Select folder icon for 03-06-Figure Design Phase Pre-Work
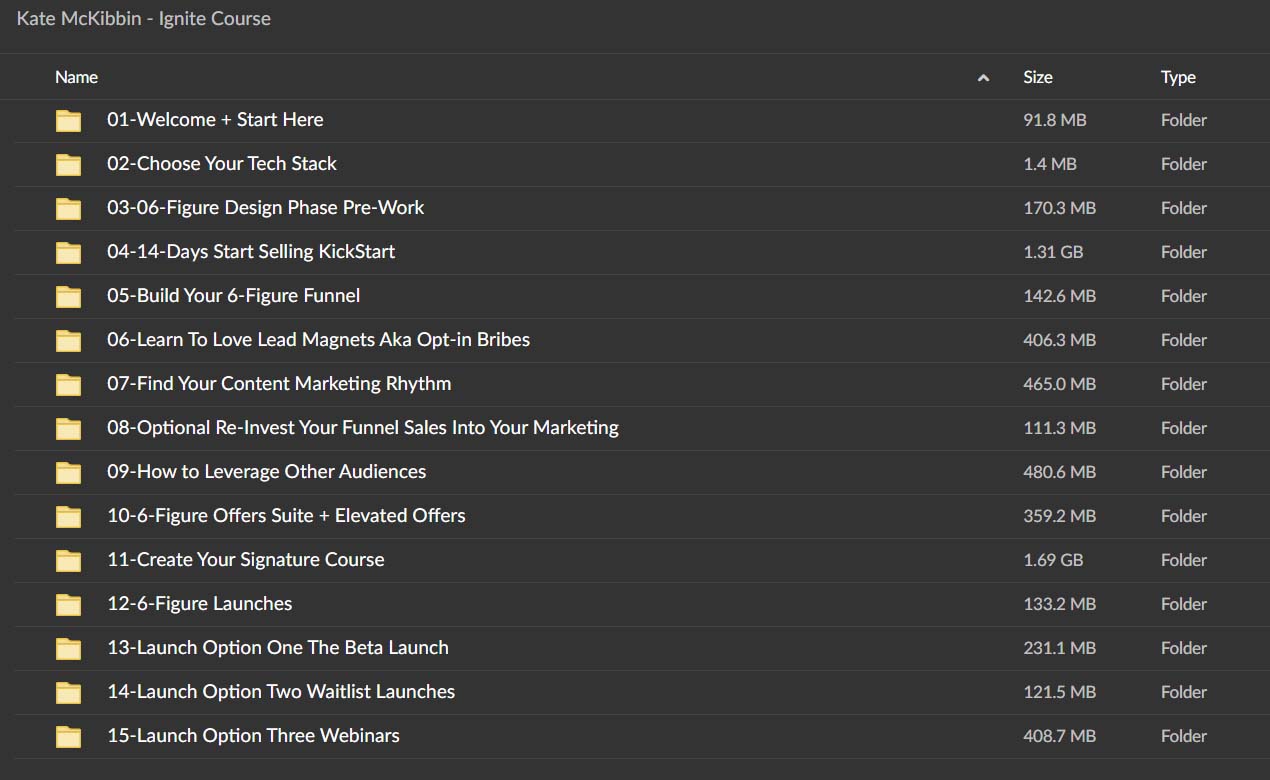1270x780 pixels. [68, 209]
